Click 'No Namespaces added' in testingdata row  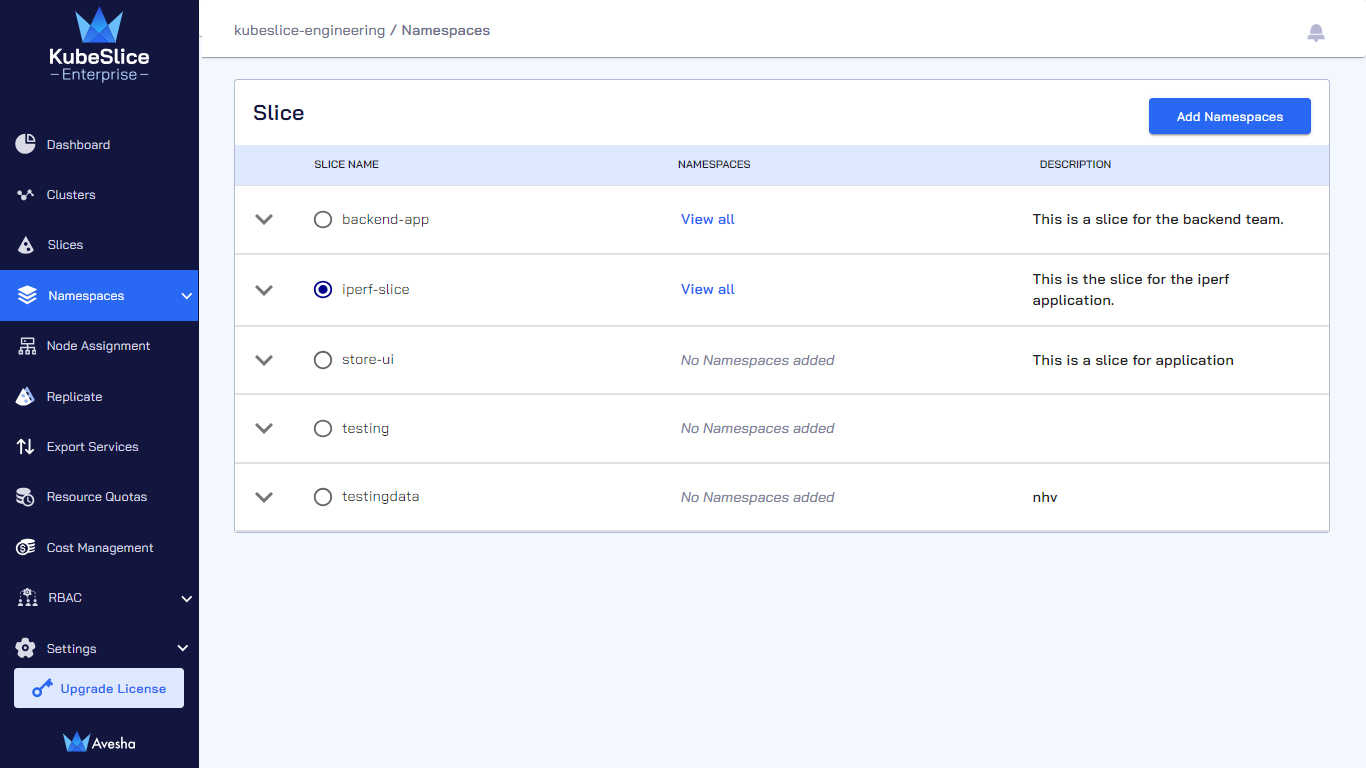pyautogui.click(x=757, y=497)
